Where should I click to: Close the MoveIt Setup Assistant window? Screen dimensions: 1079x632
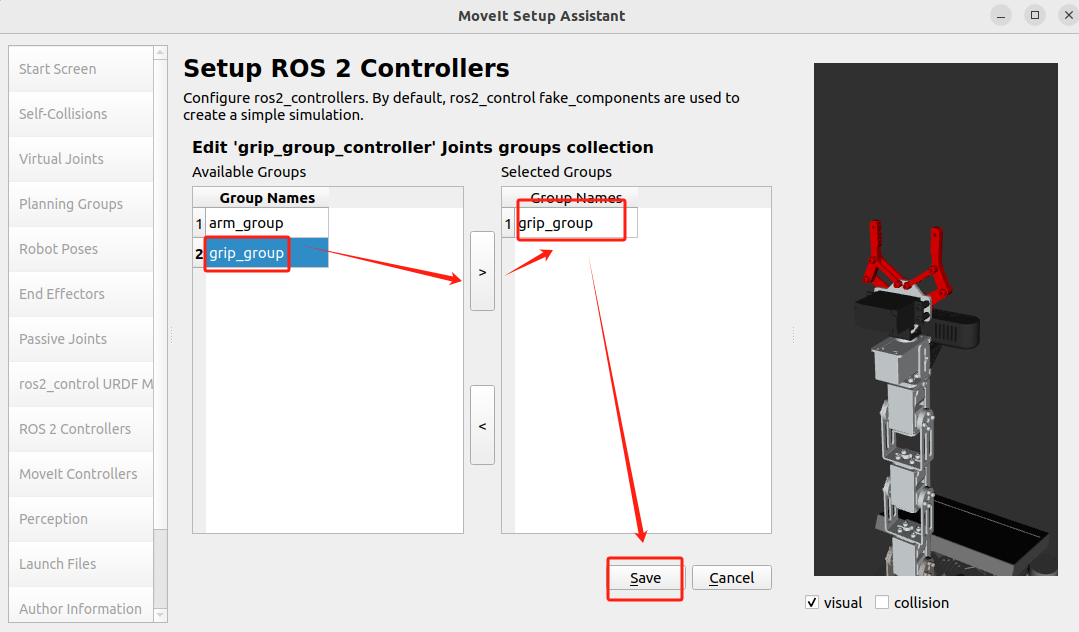click(x=1068, y=15)
